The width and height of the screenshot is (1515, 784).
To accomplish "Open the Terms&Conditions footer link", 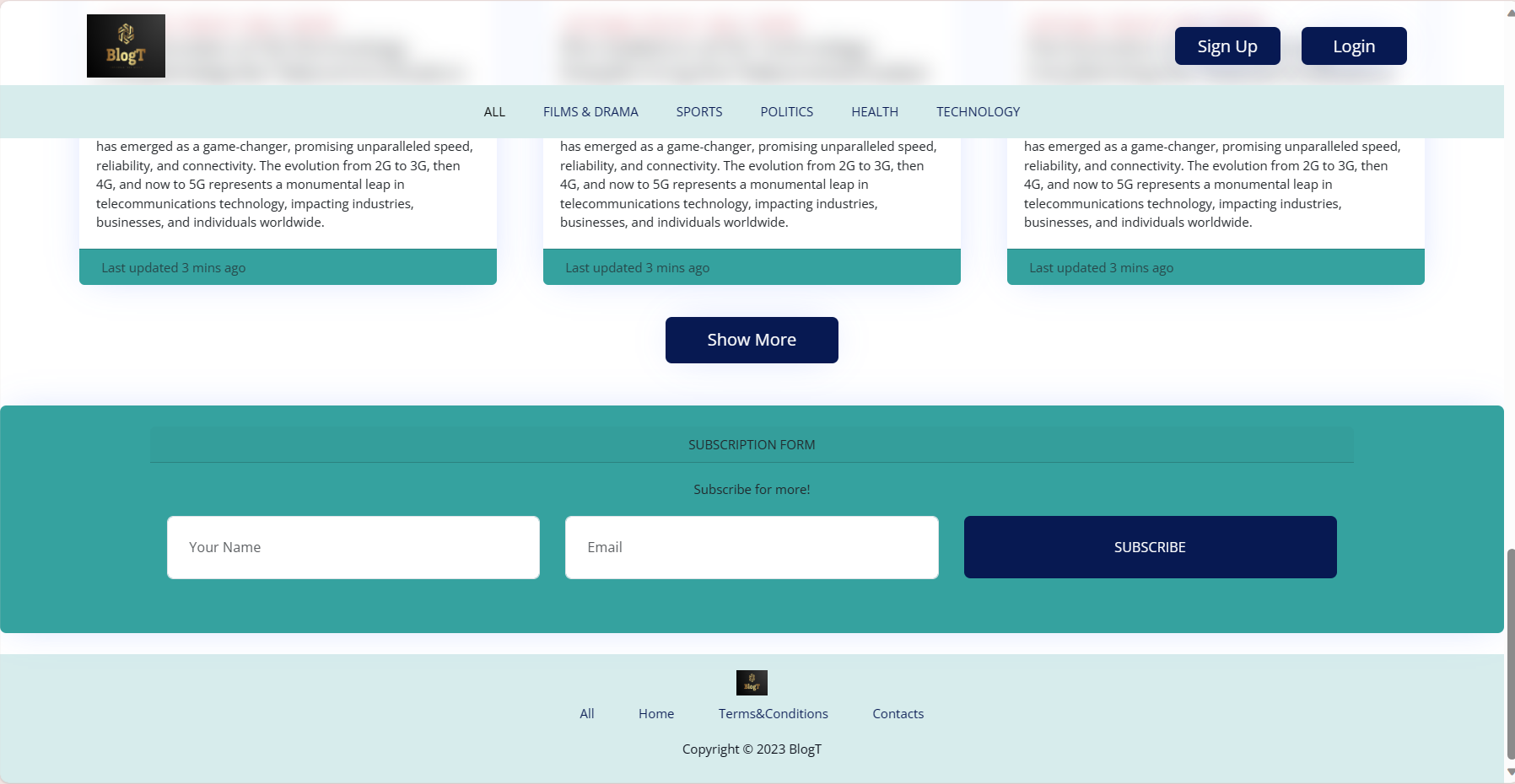I will [x=773, y=714].
